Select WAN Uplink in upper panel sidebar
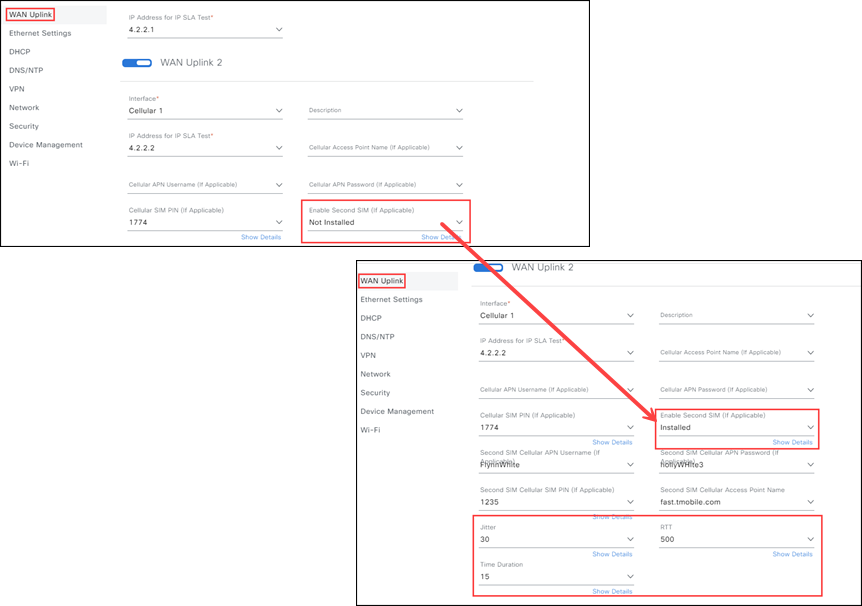Viewport: 862px width, 606px height. (30, 15)
